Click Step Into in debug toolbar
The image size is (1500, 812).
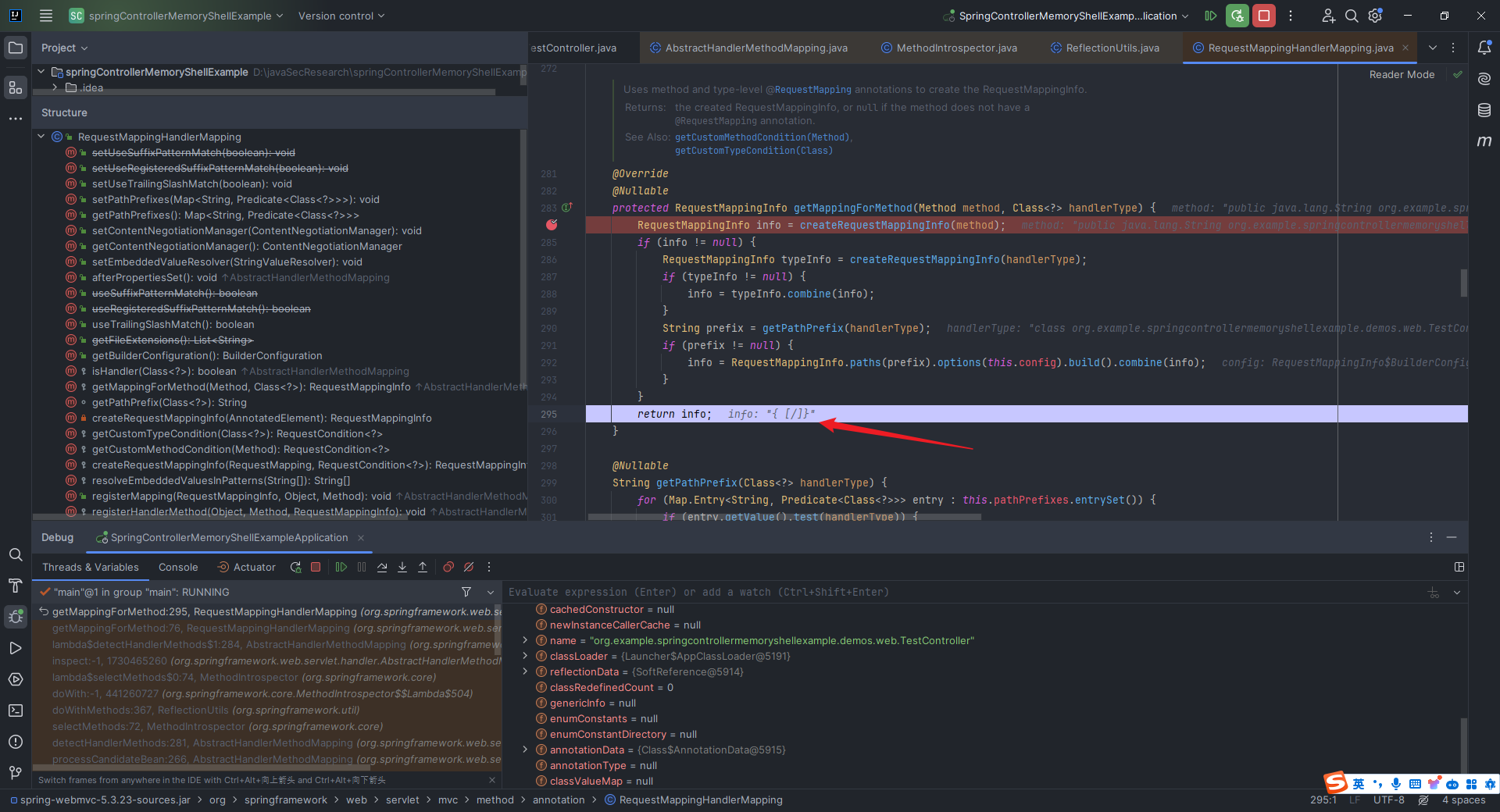(402, 568)
